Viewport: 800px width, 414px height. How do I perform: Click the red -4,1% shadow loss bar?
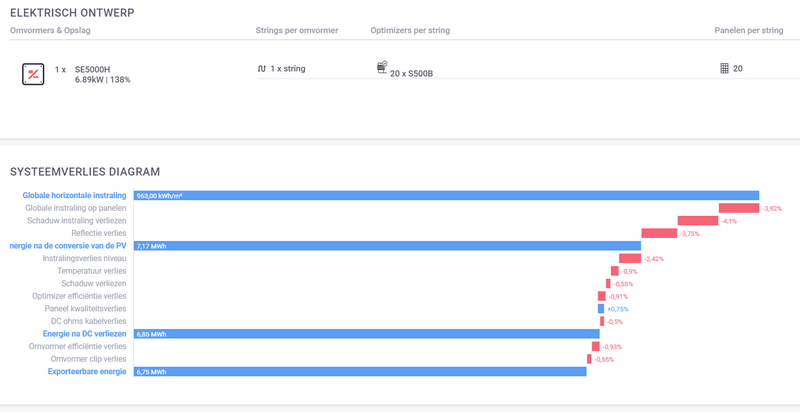[x=697, y=221]
